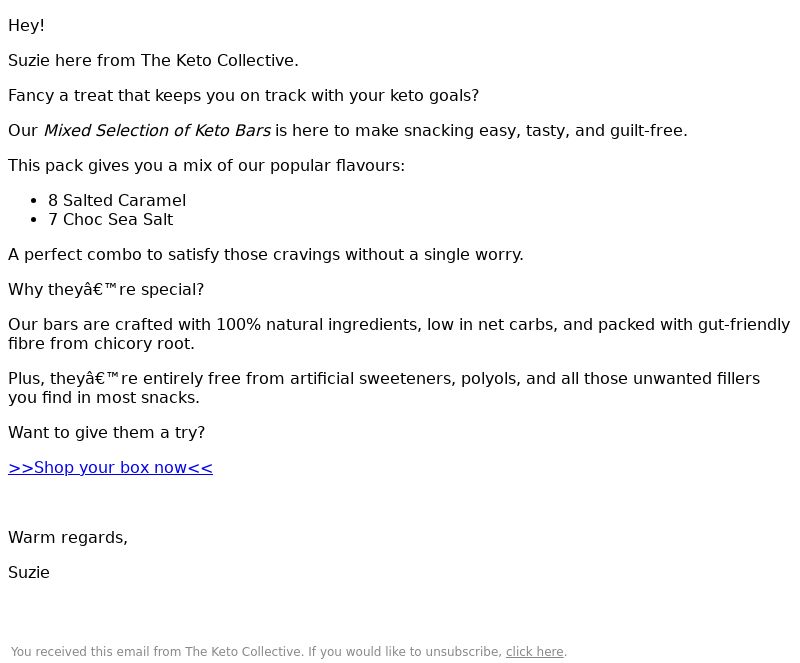Click the 'A perfect combo' sentence
The height and width of the screenshot is (663, 800).
point(265,254)
